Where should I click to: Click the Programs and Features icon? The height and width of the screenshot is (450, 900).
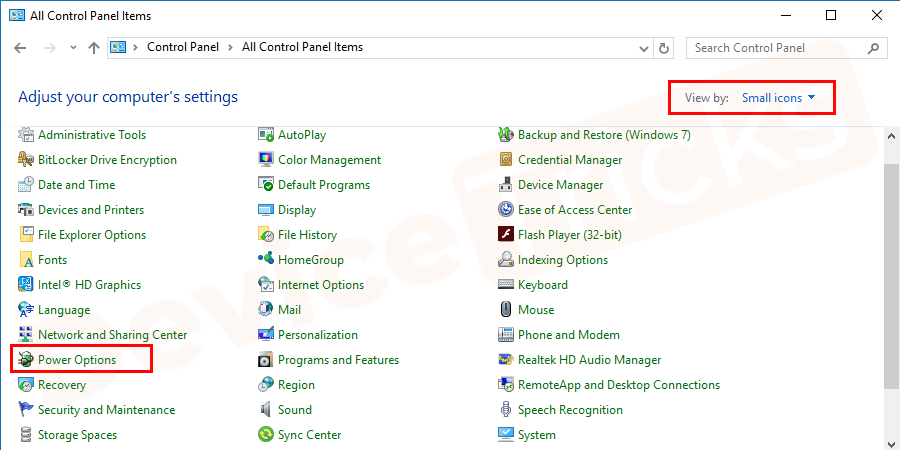[x=266, y=360]
